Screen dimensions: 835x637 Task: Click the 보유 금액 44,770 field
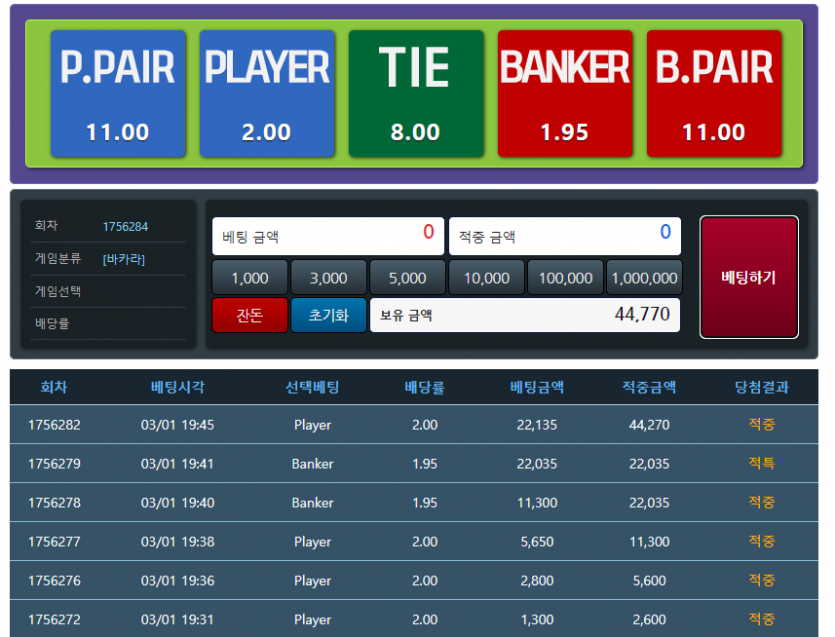(525, 315)
